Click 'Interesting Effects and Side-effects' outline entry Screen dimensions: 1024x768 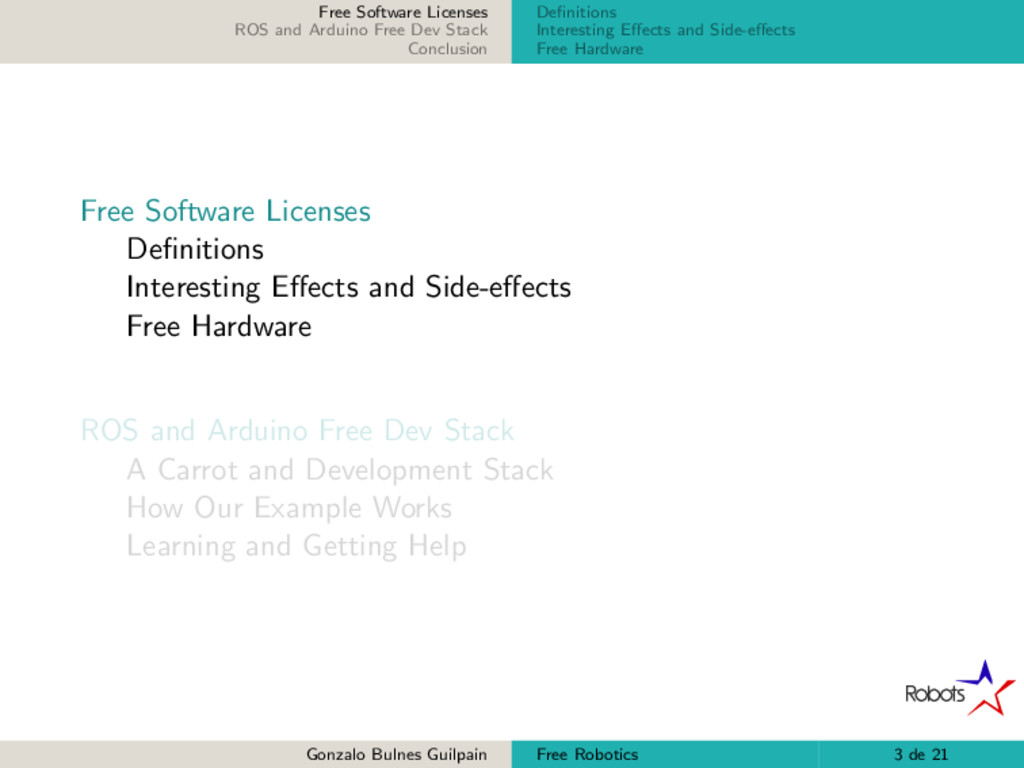point(349,287)
